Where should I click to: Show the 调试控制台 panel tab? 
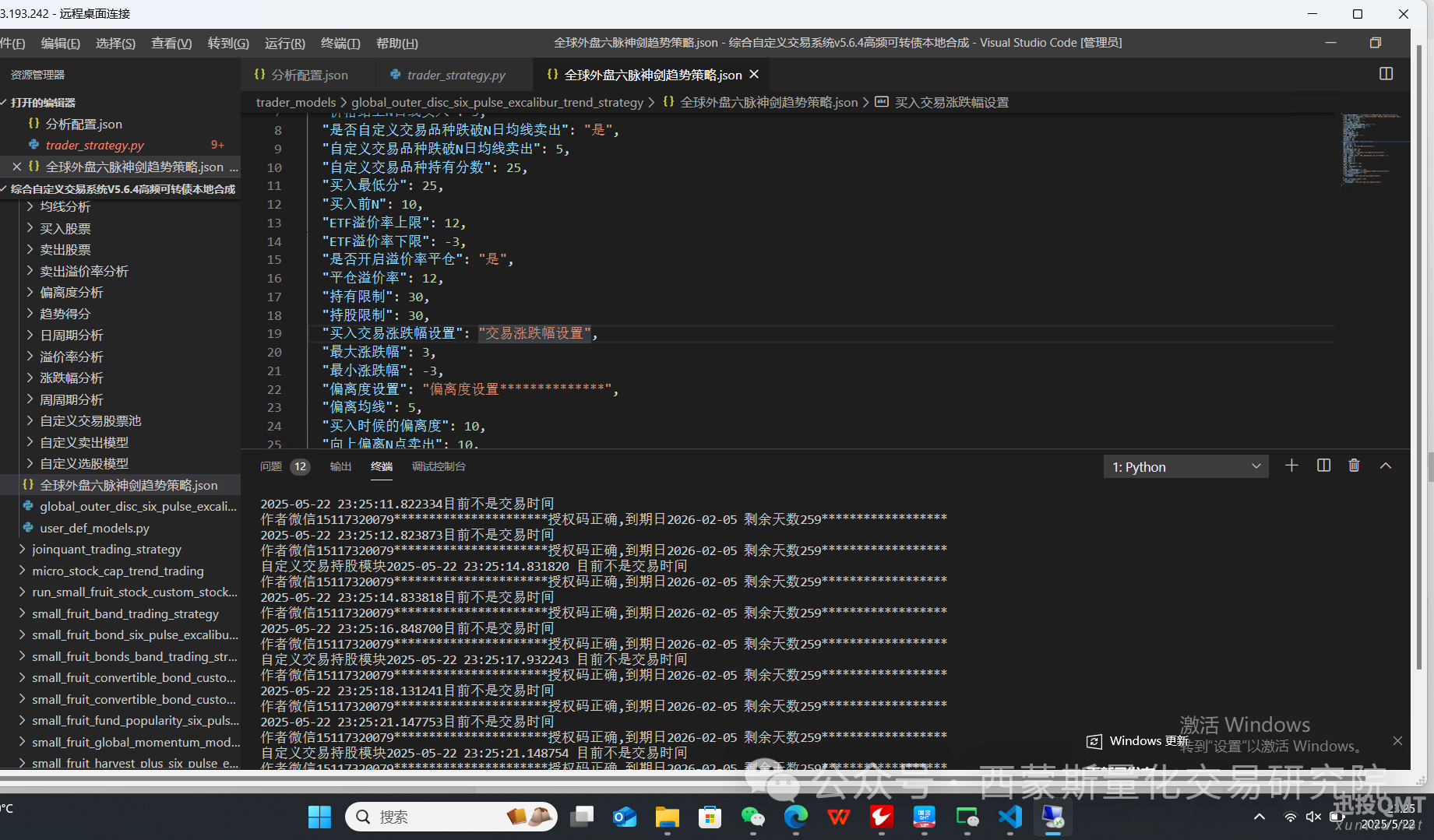439,466
